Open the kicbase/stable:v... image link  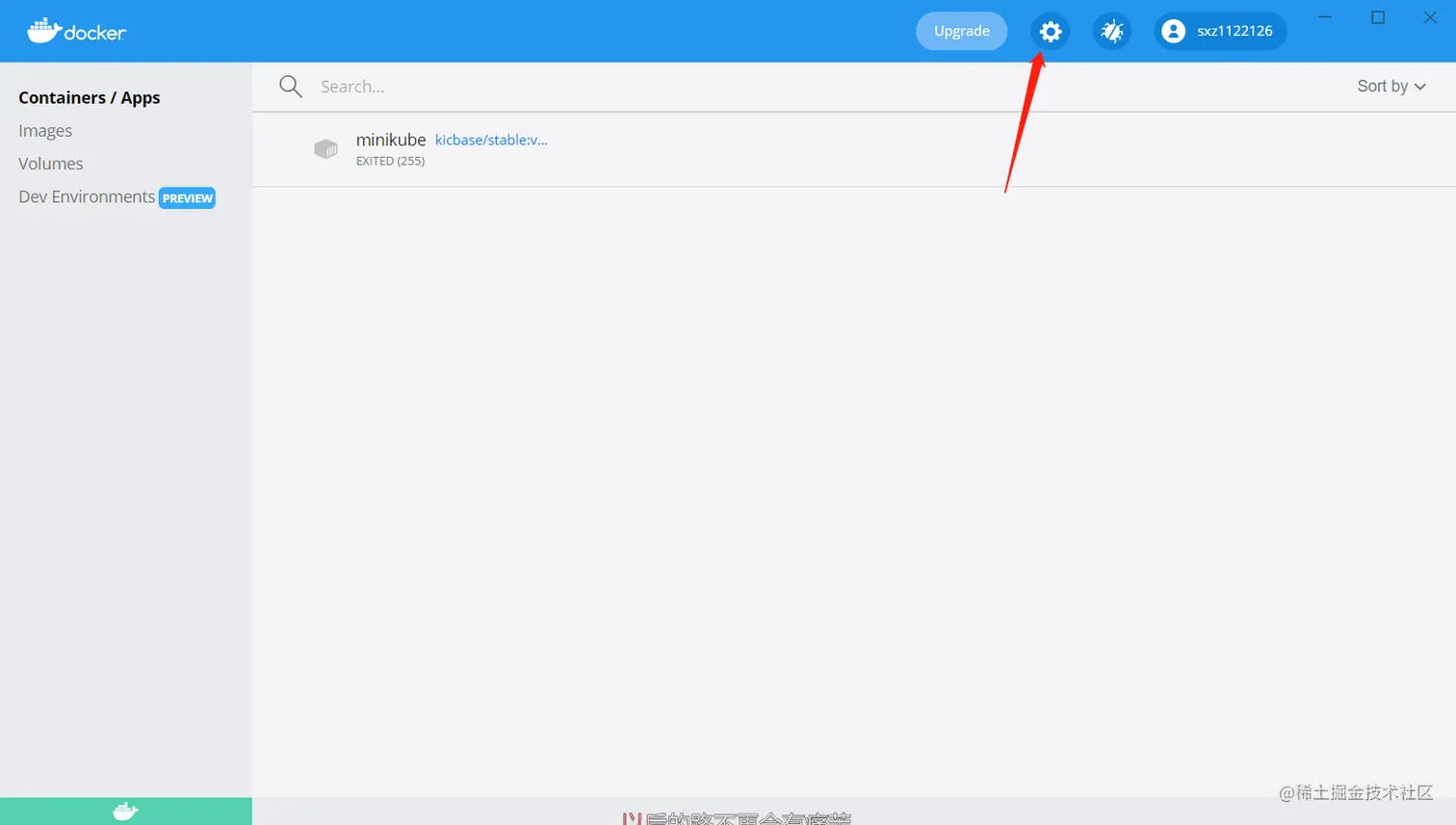pyautogui.click(x=491, y=140)
